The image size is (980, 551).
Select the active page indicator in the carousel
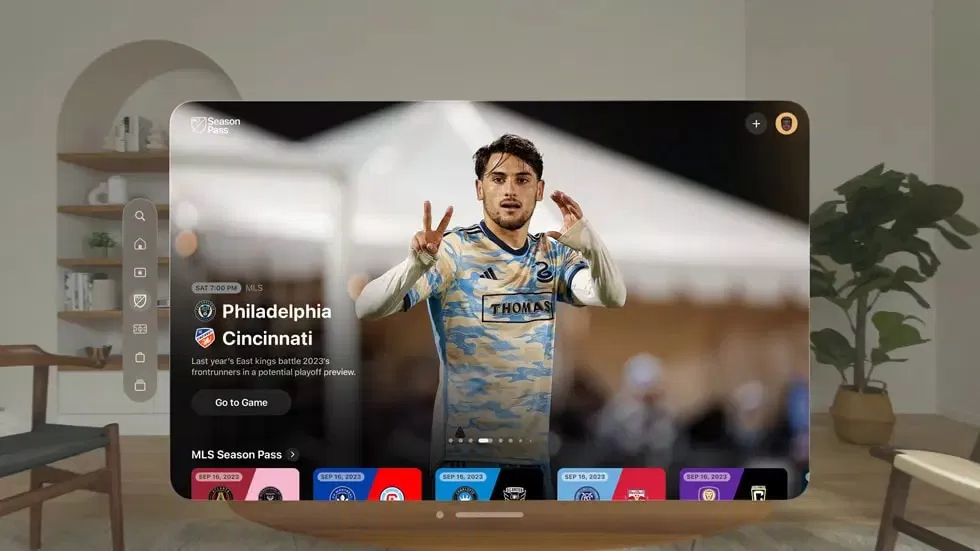[484, 440]
